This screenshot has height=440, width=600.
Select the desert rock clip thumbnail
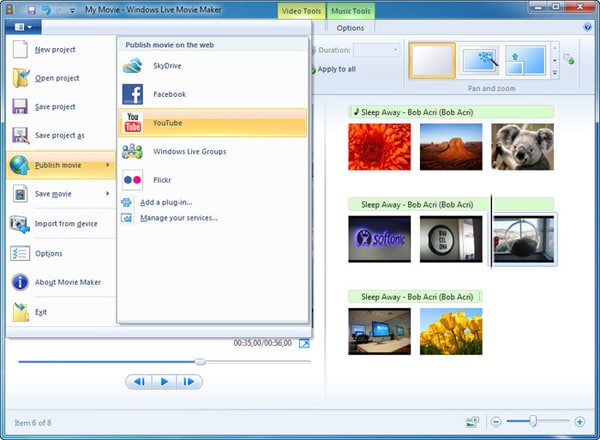click(x=451, y=147)
